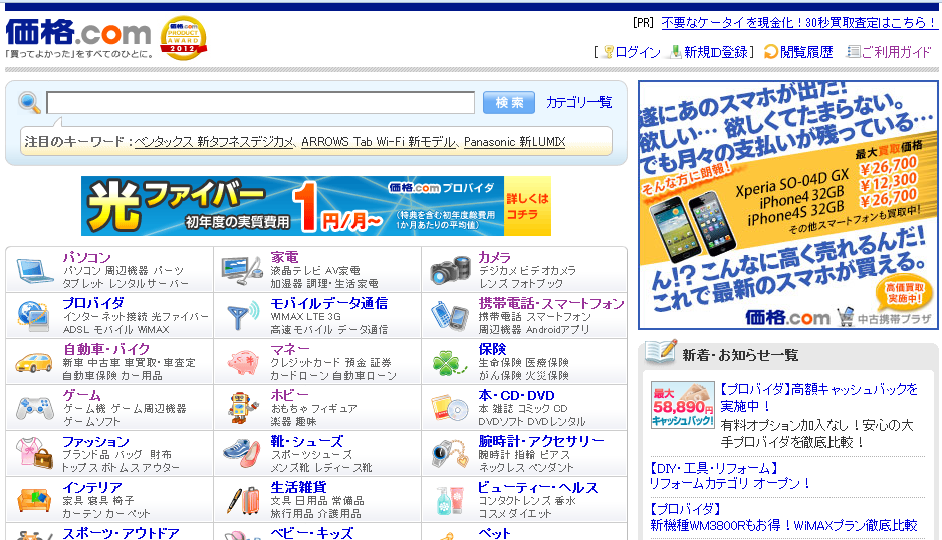Screen dimensions: 942x540
Task: Click the 光ファイバー provider banner
Action: pyautogui.click(x=316, y=206)
